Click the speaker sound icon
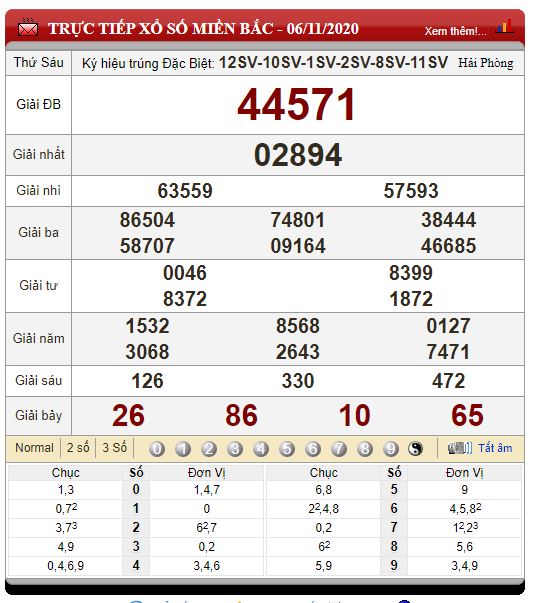537x603 pixels. click(460, 448)
